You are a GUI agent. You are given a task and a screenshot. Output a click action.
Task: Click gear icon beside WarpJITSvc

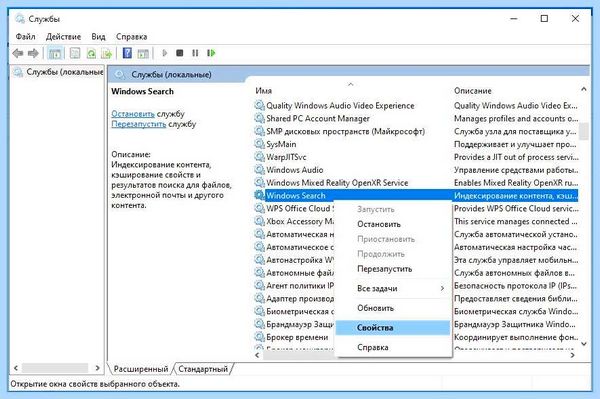pyautogui.click(x=259, y=157)
